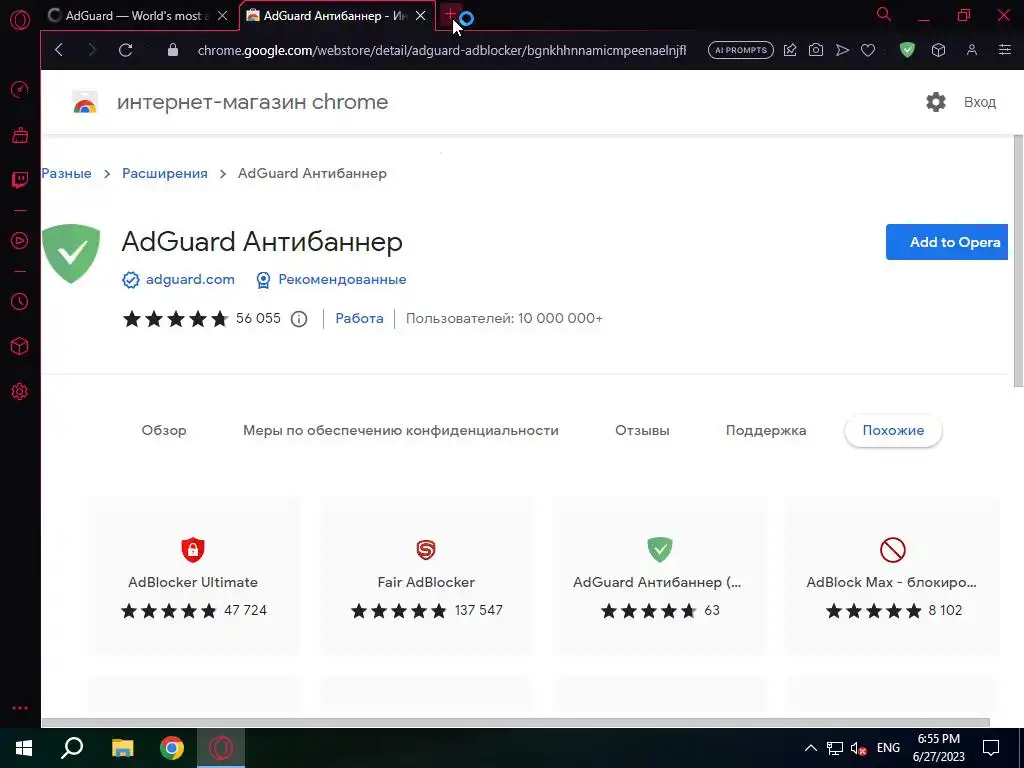
Task: Launch Google Chrome from taskbar
Action: [172, 748]
